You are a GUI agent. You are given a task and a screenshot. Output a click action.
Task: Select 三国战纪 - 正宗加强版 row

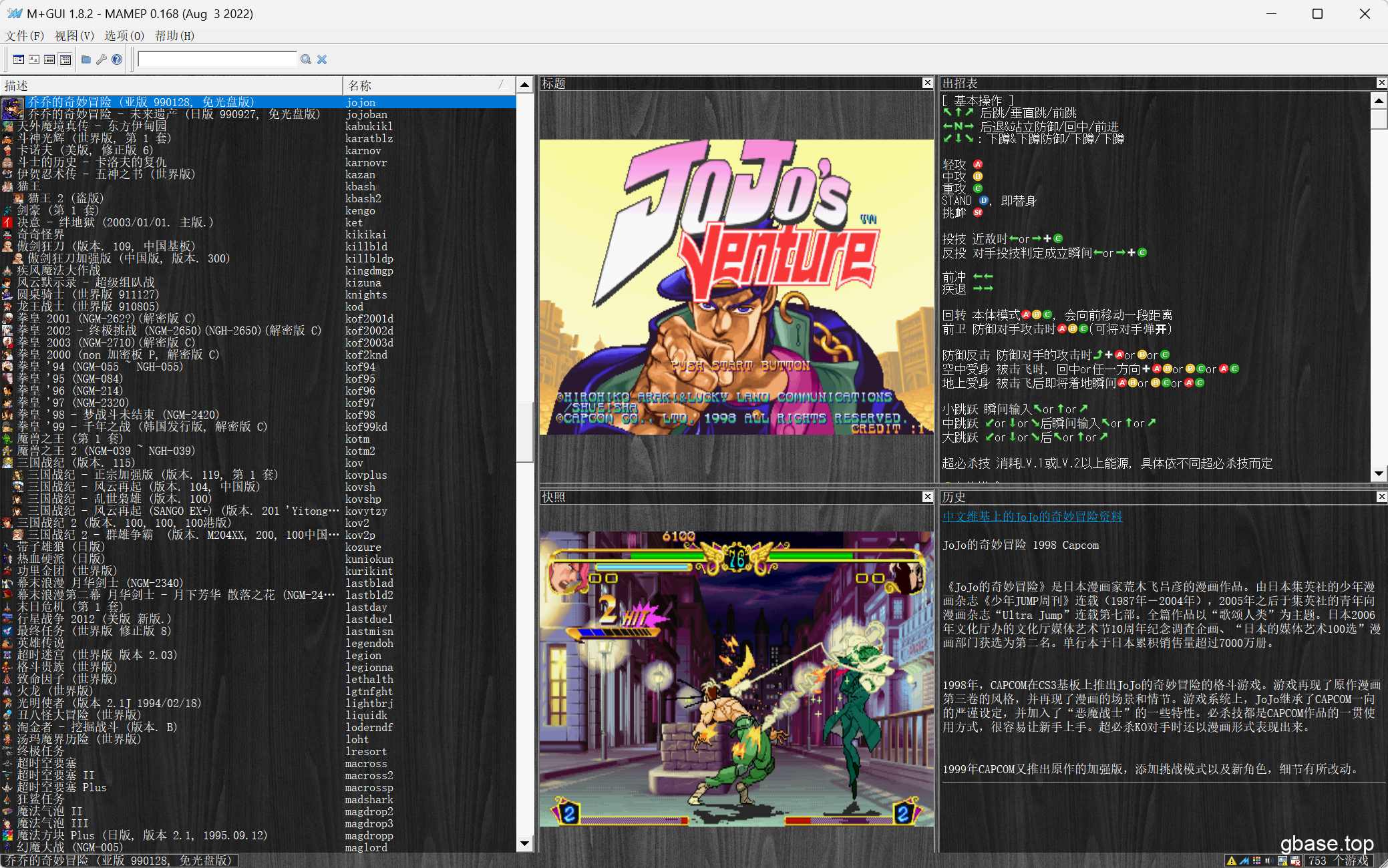[x=258, y=475]
